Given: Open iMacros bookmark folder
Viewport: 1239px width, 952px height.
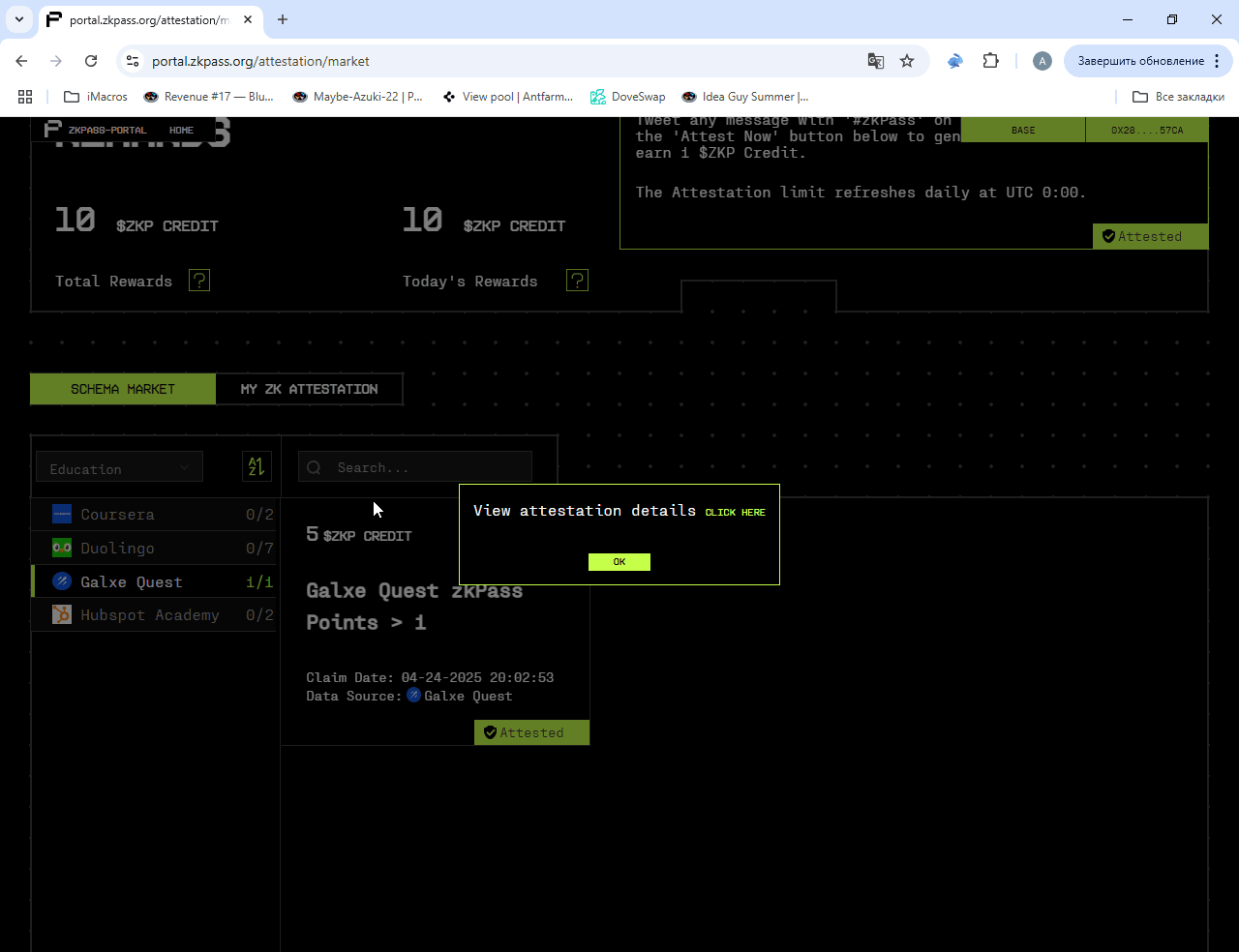Looking at the screenshot, I should click(x=96, y=97).
